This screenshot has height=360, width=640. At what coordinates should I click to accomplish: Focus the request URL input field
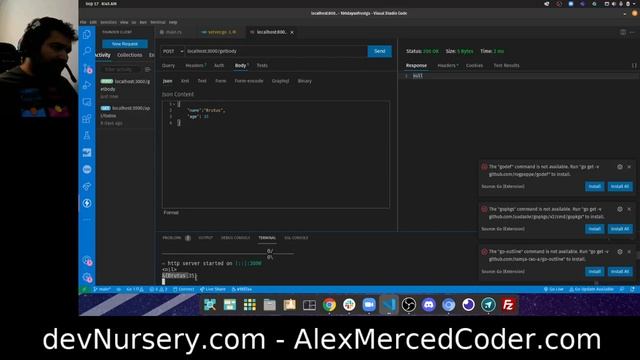[276, 51]
